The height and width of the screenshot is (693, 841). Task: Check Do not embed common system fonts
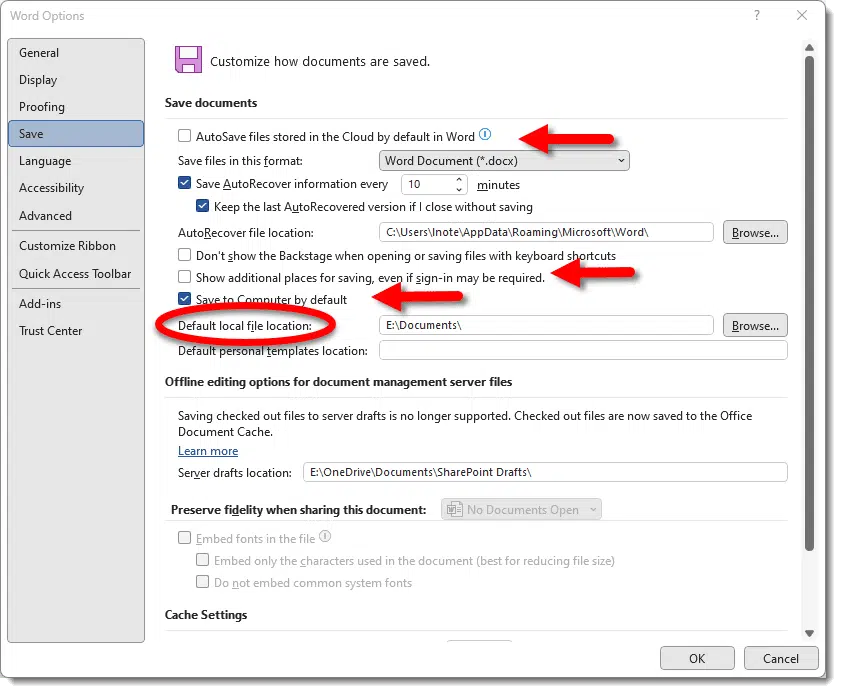coord(202,582)
